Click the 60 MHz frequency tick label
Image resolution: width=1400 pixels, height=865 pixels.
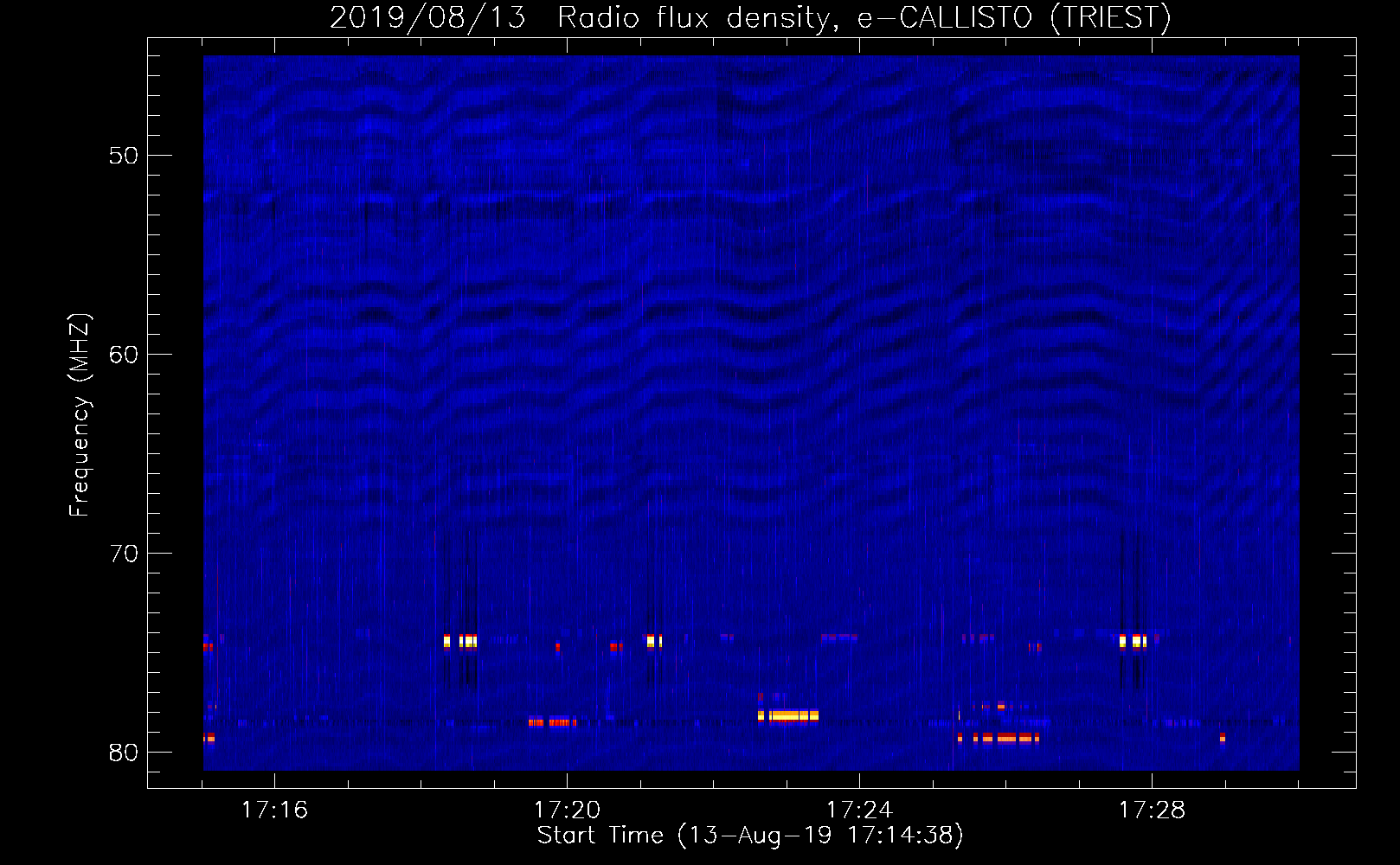[x=124, y=355]
